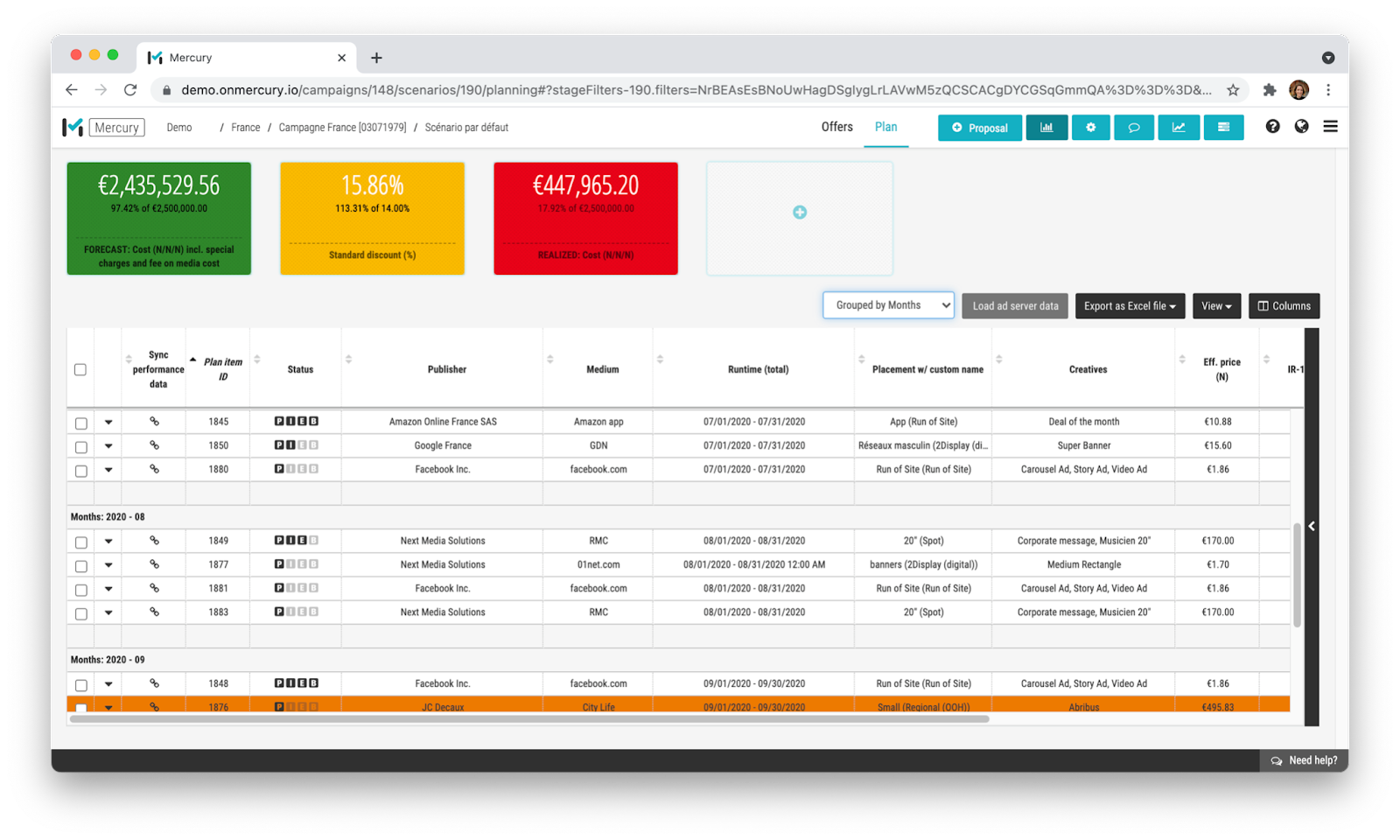The image size is (1400, 840).
Task: Select the checkbox for plan item 1848
Action: pyautogui.click(x=80, y=683)
